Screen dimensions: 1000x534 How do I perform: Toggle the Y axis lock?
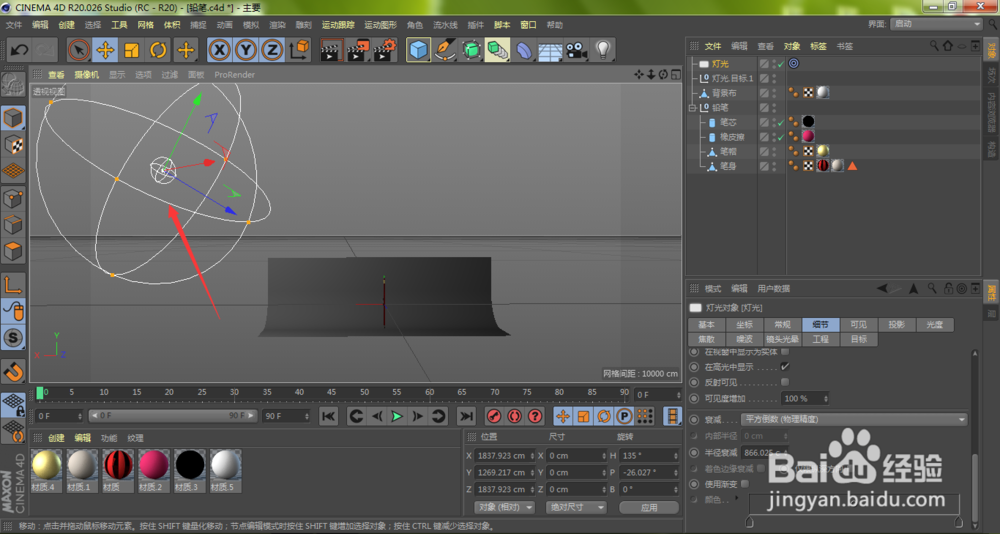tap(246, 50)
